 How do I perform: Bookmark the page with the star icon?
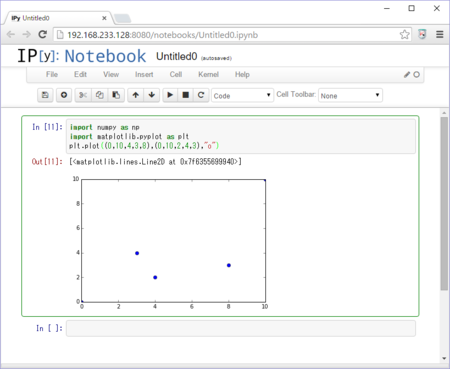(404, 34)
